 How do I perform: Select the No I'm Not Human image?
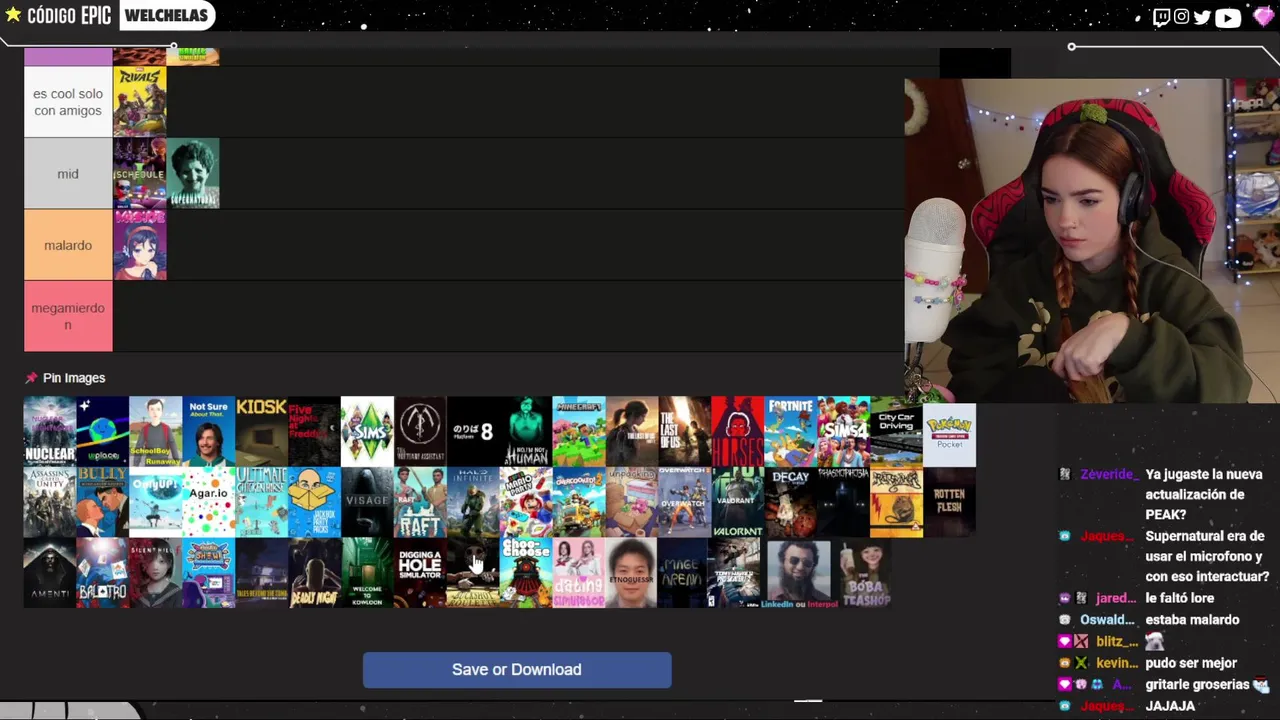tap(526, 432)
